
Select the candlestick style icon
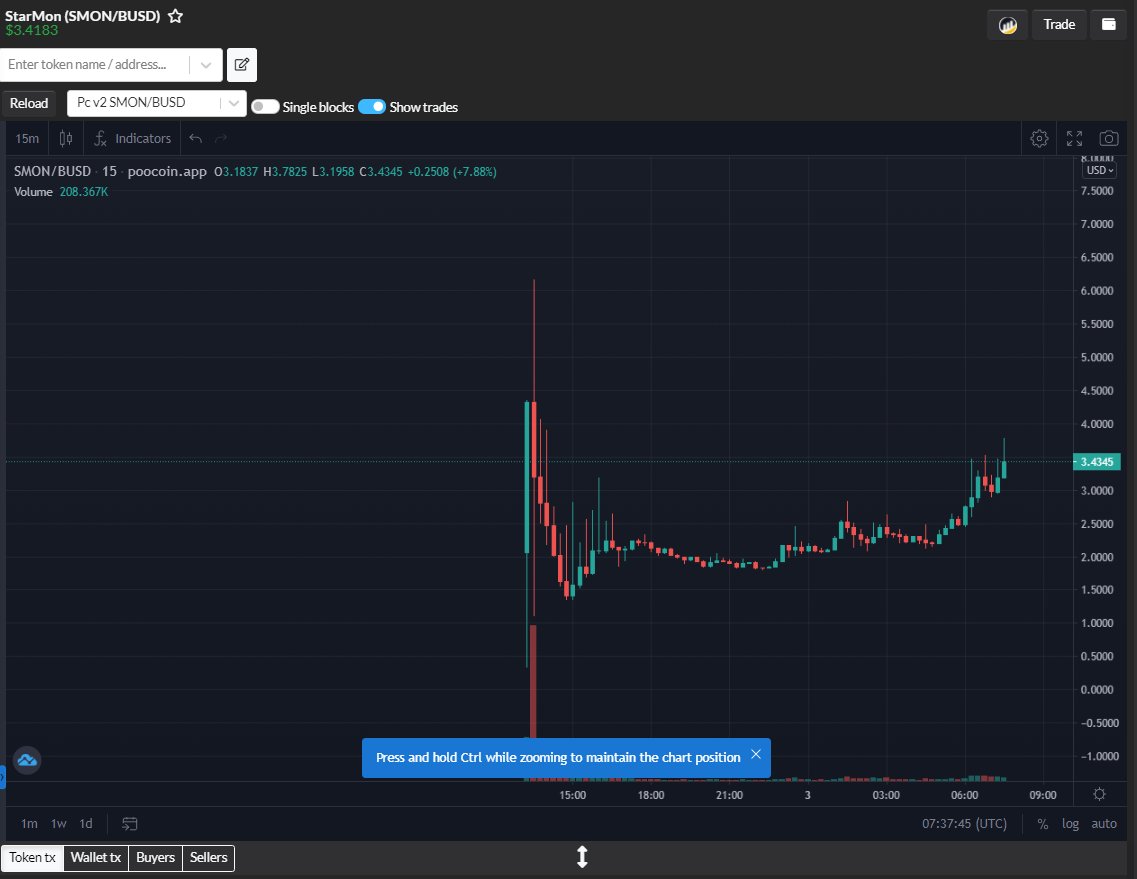coord(64,138)
